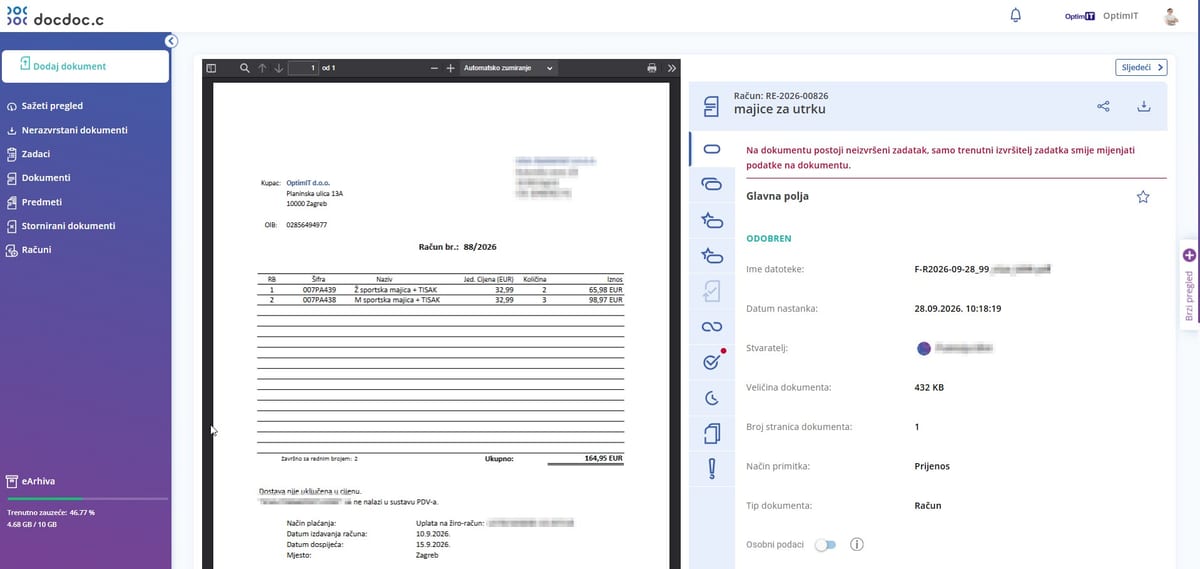Click the document size value 432 KB
The image size is (1200, 569).
(929, 387)
